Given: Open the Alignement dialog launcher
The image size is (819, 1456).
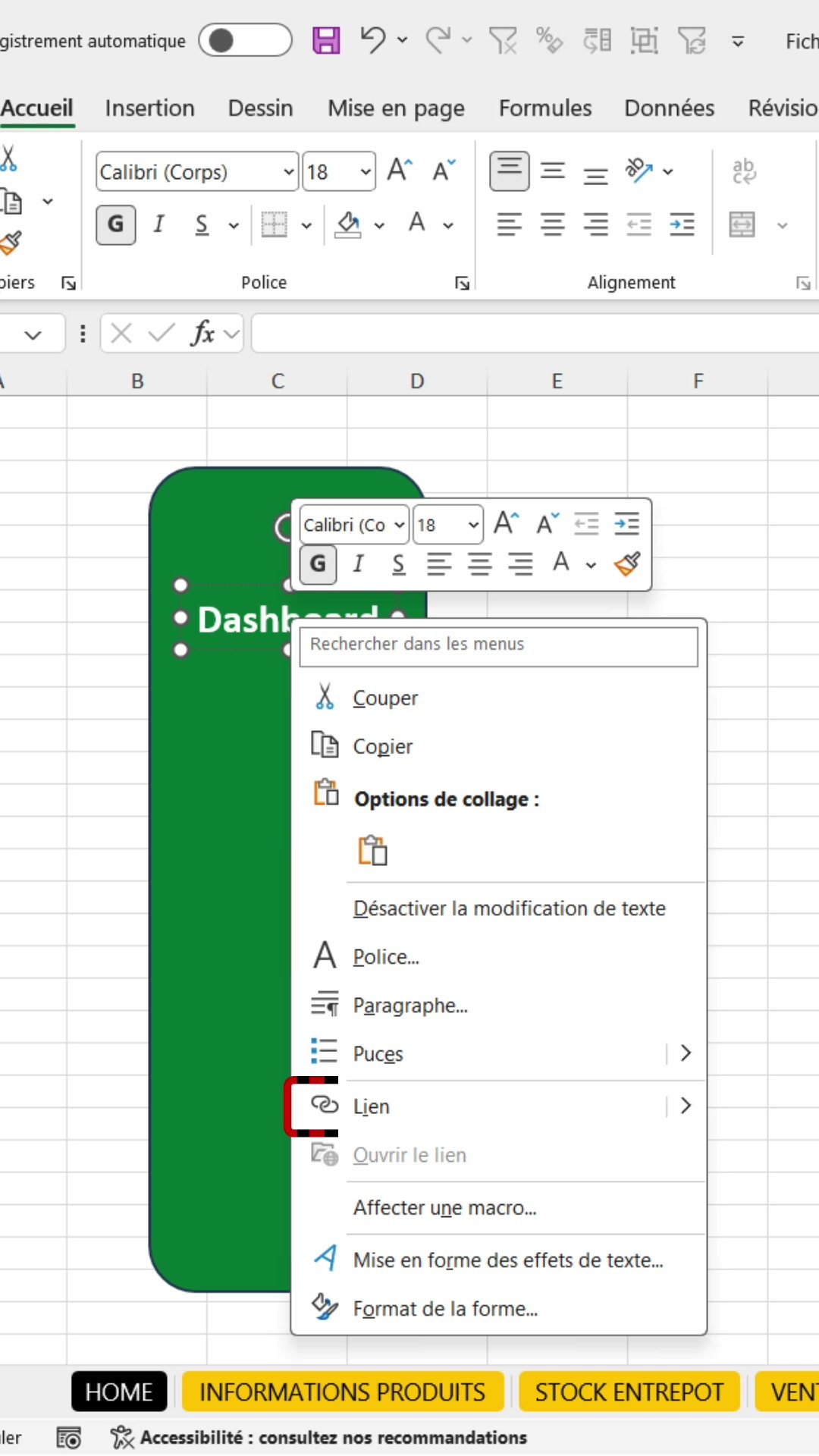Looking at the screenshot, I should click(x=803, y=283).
